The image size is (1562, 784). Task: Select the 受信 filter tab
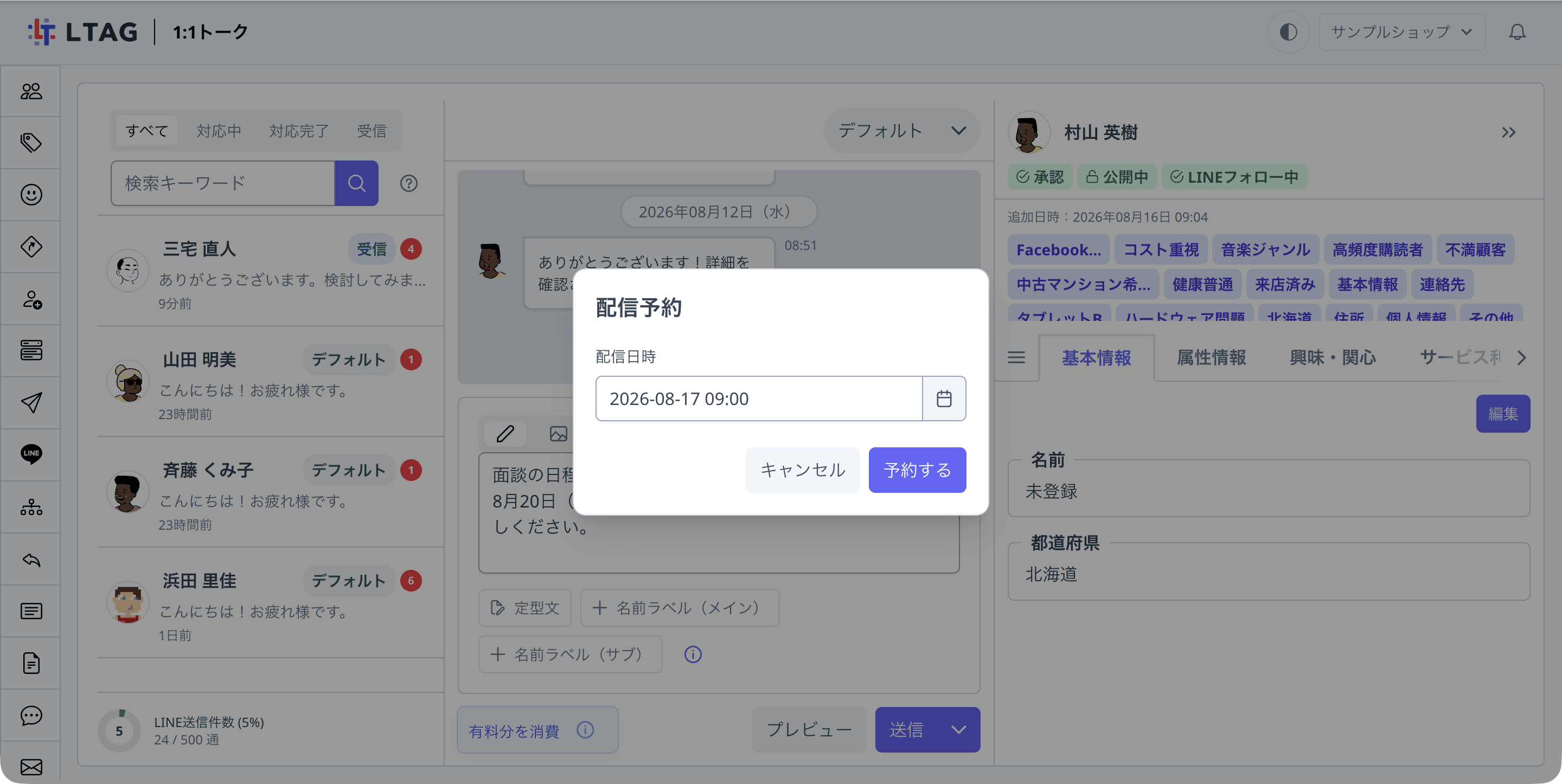pos(372,131)
